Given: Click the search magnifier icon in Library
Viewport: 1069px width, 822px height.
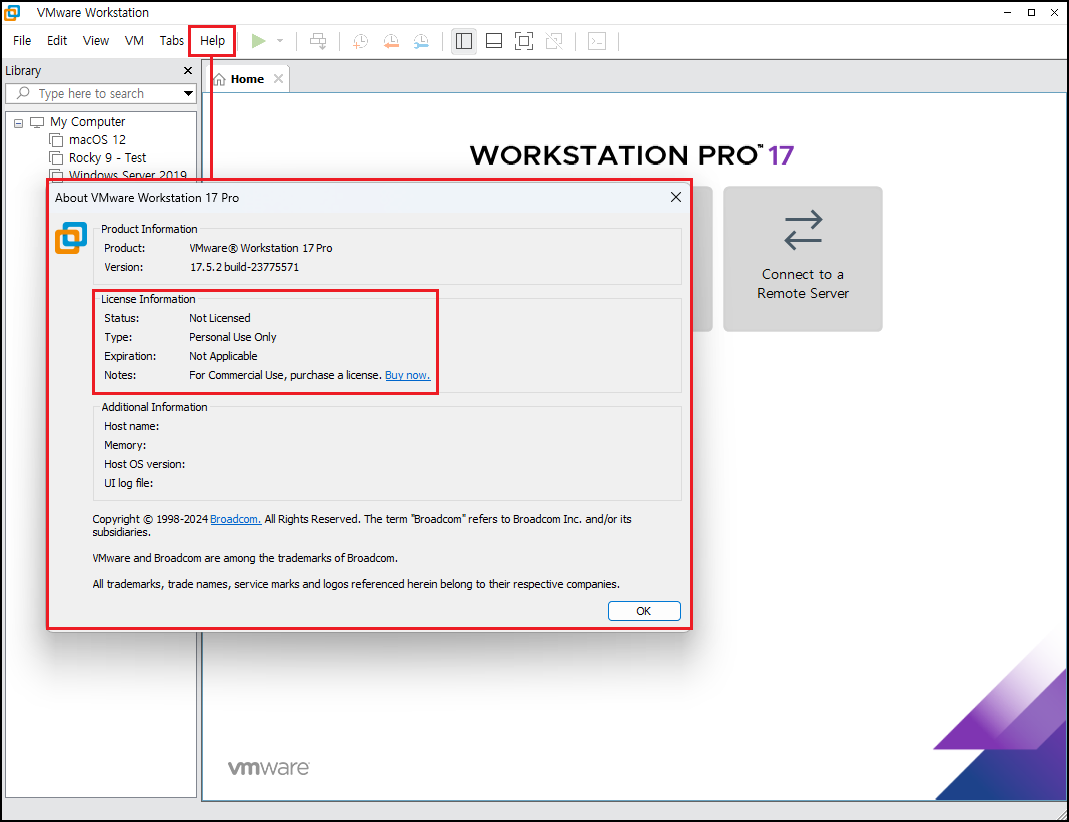Looking at the screenshot, I should 23,93.
